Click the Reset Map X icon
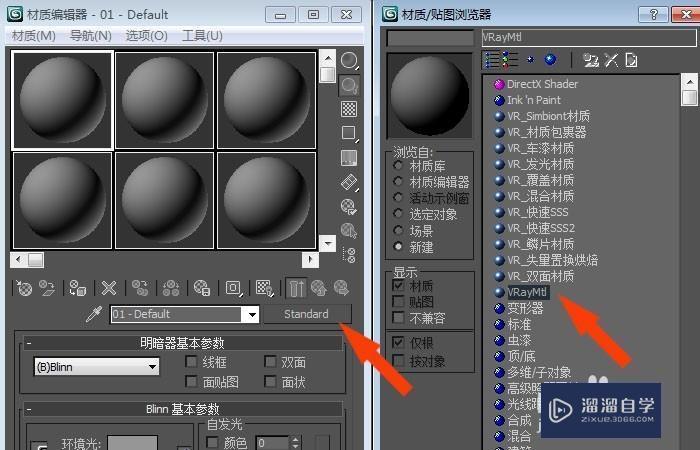Viewport: 700px width, 450px height. click(108, 288)
